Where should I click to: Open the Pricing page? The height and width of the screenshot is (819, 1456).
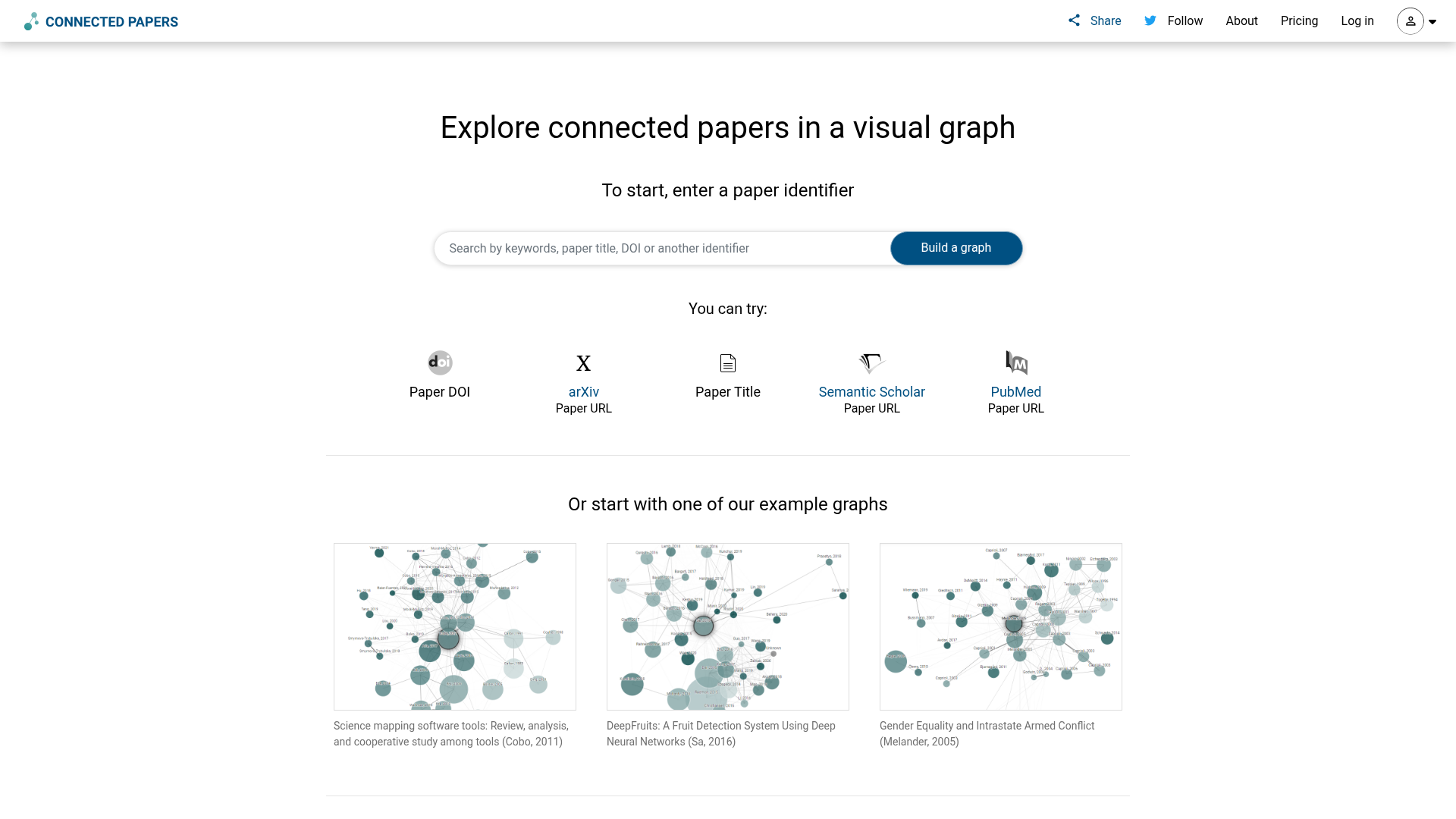click(1299, 20)
